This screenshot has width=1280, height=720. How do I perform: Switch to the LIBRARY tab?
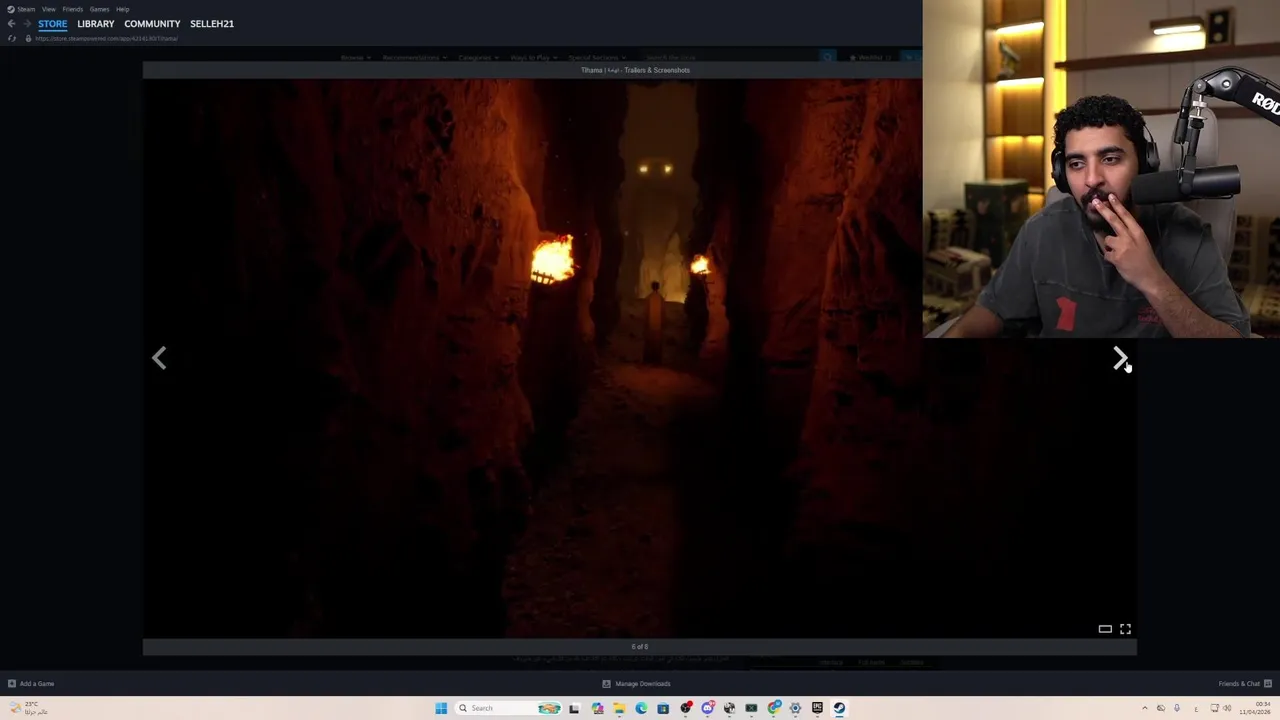click(x=96, y=23)
